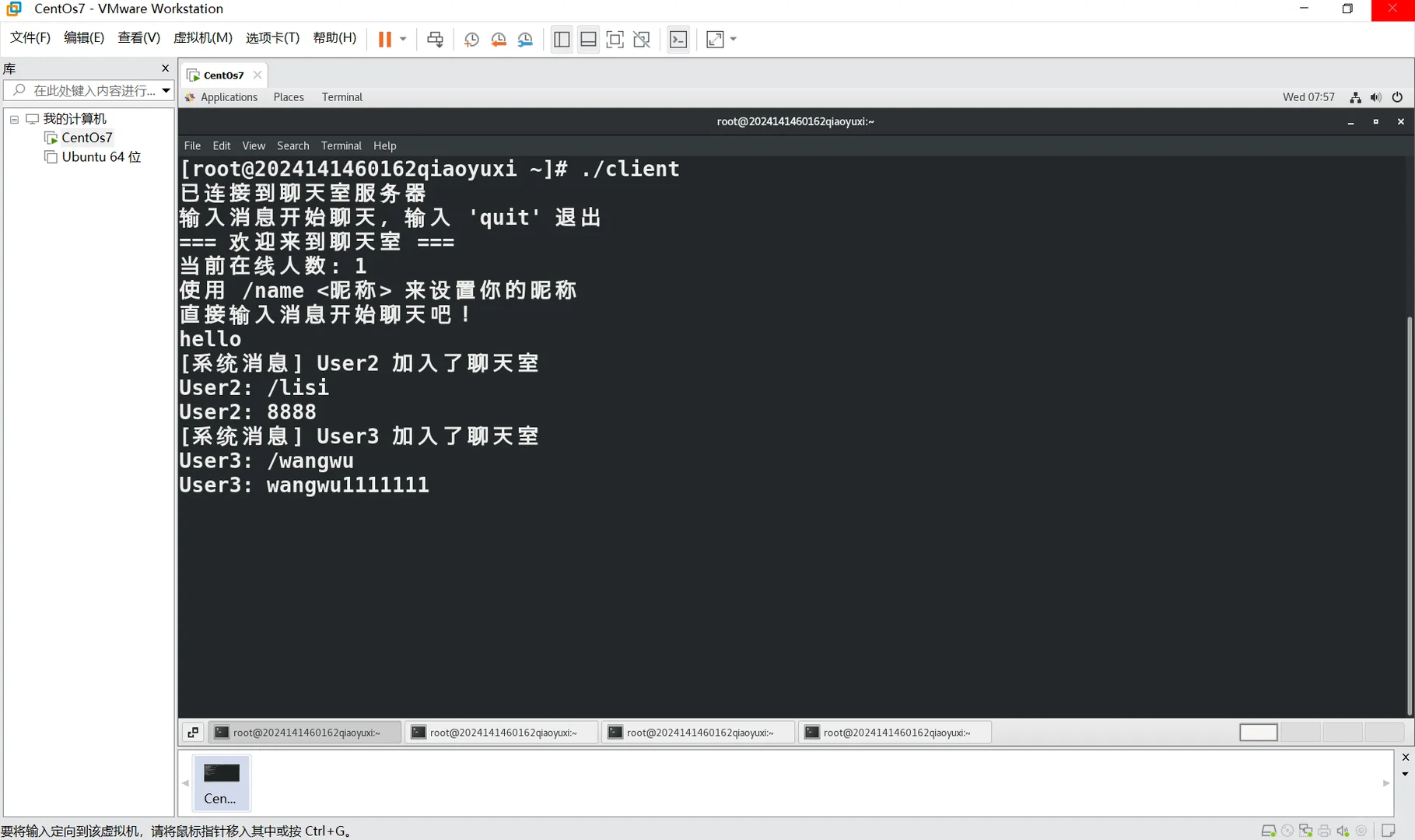Open the 虚拟机(M) menu
This screenshot has width=1415, height=840.
(203, 38)
